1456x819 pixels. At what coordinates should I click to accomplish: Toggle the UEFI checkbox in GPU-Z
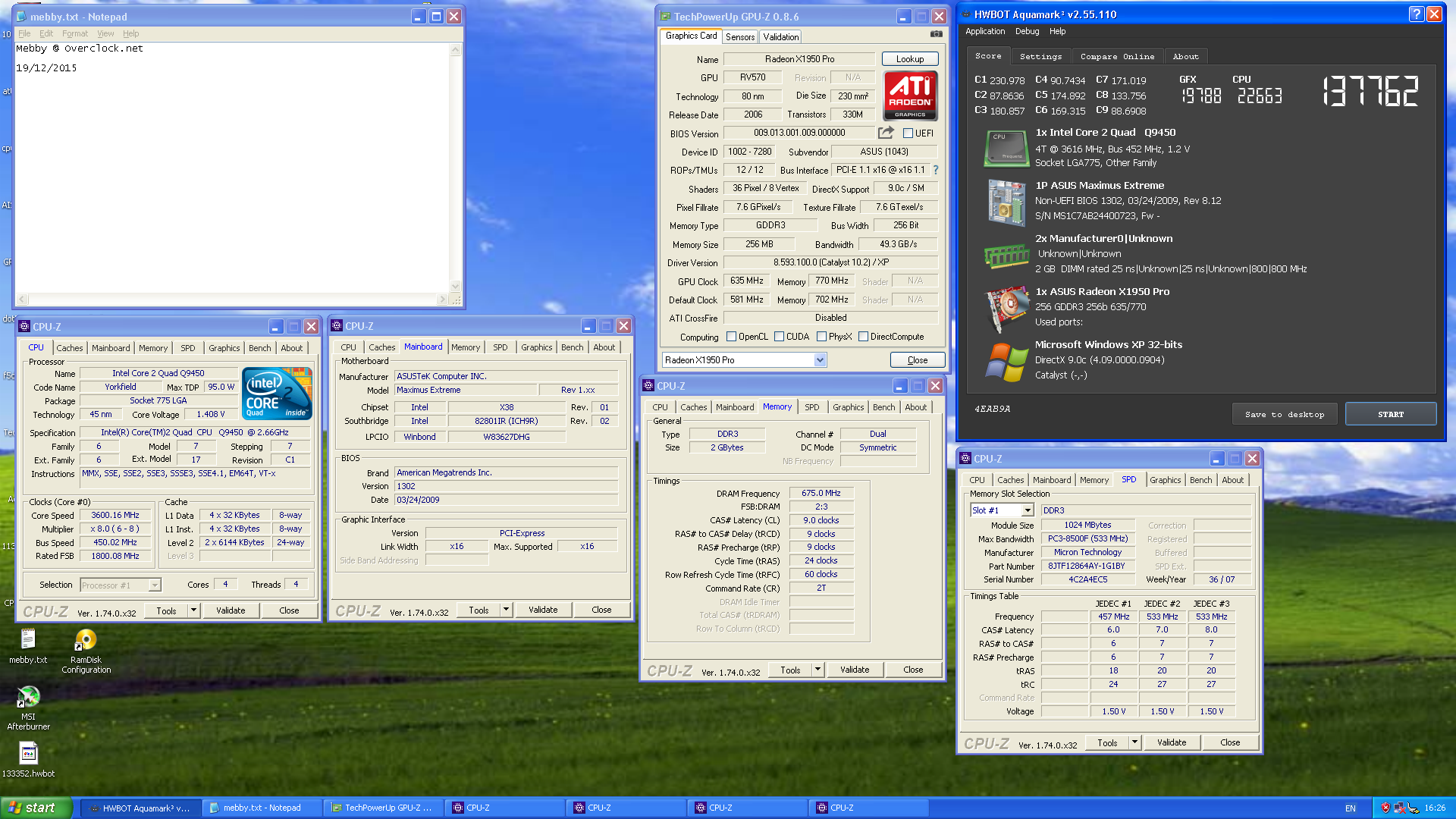click(908, 133)
